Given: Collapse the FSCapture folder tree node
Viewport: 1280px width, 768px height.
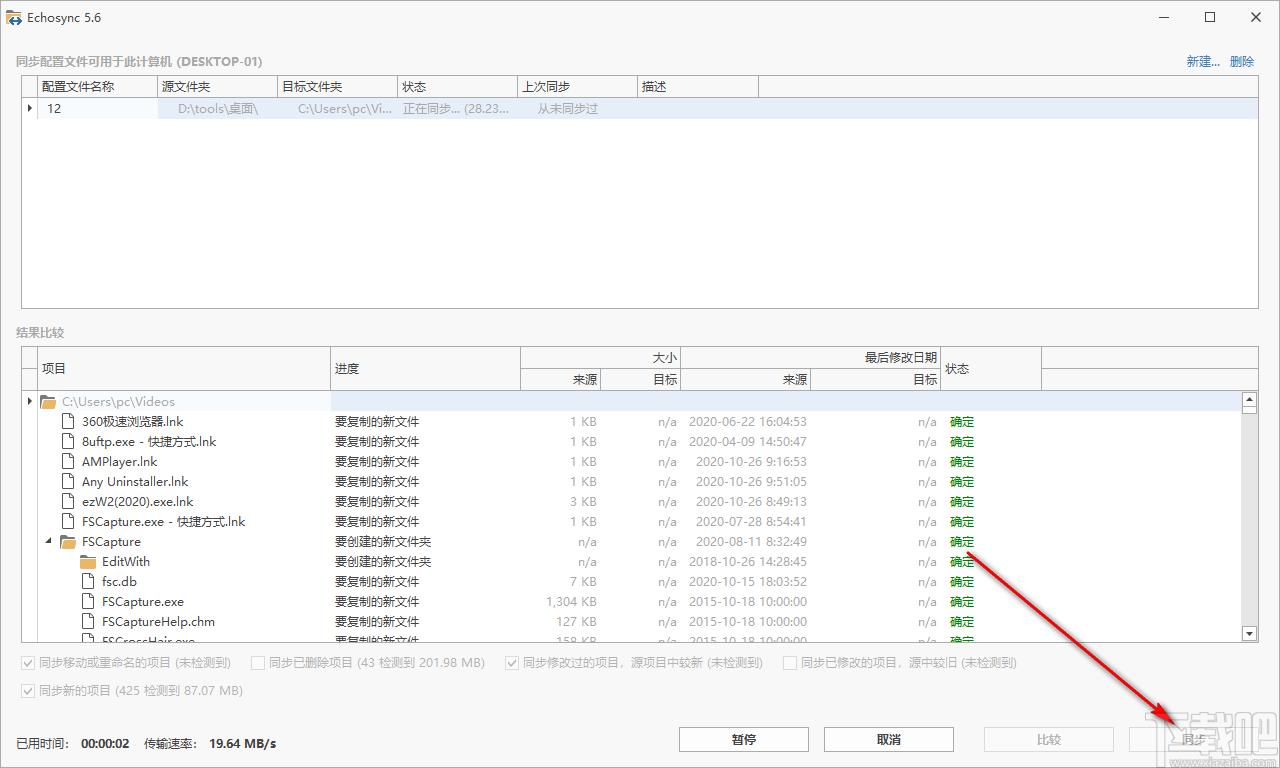Looking at the screenshot, I should click(49, 542).
